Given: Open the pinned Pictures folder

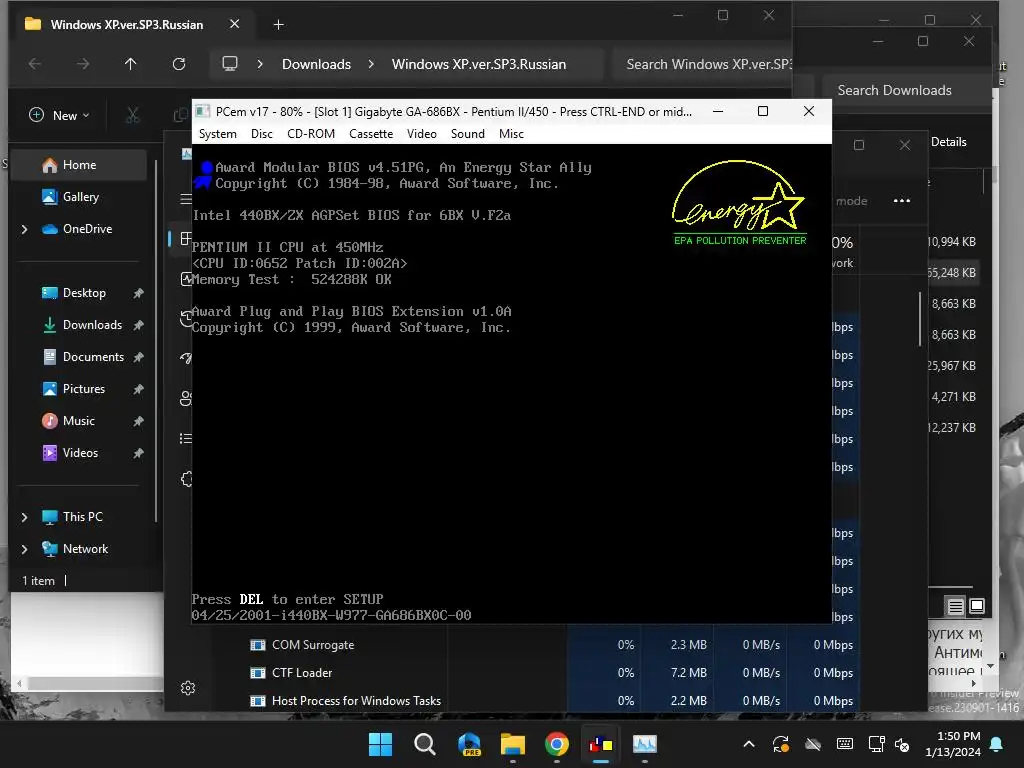Looking at the screenshot, I should pyautogui.click(x=83, y=389).
